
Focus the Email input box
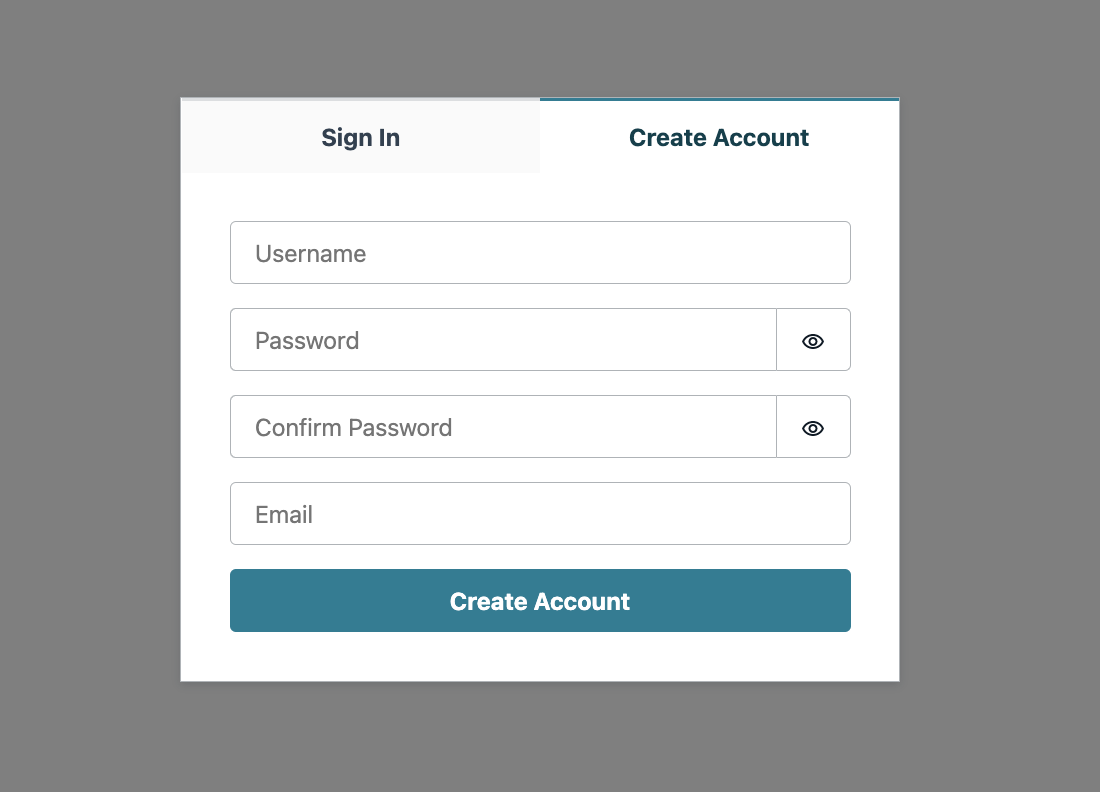(x=540, y=513)
